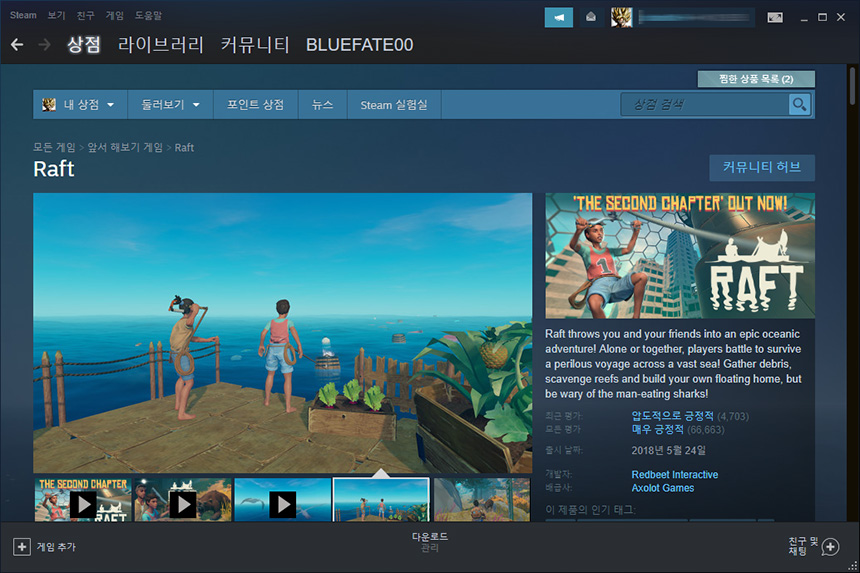Open the announcements megaphone icon
Image resolution: width=860 pixels, height=573 pixels.
558,18
